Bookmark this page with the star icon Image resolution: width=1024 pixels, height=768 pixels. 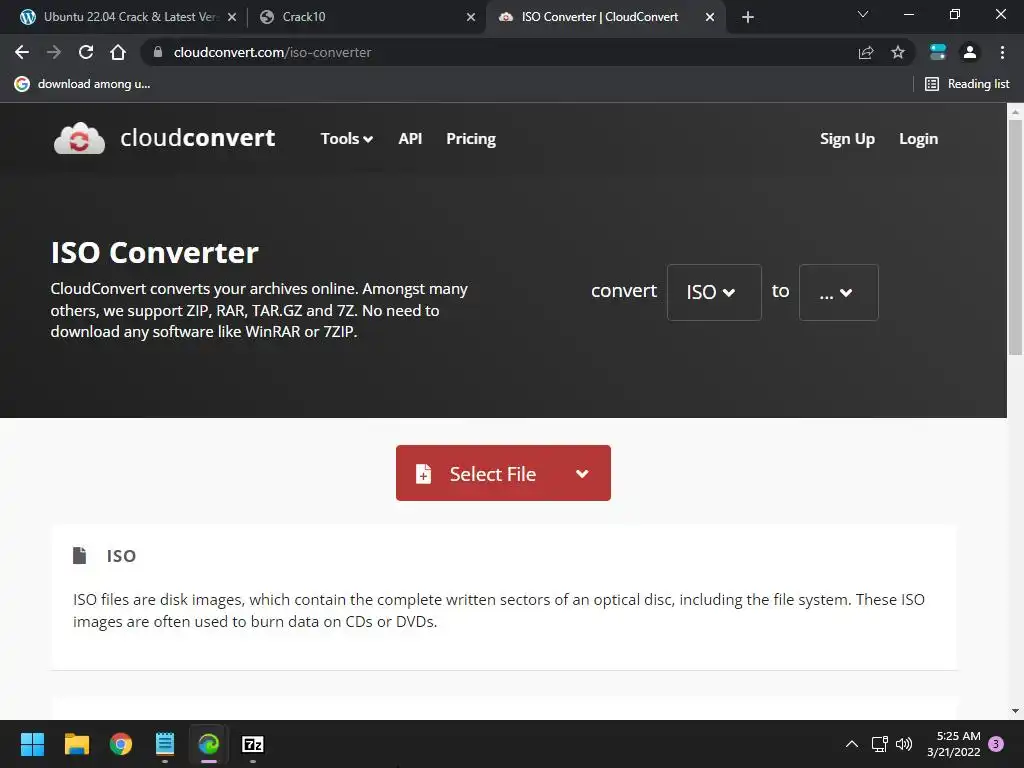coord(898,52)
